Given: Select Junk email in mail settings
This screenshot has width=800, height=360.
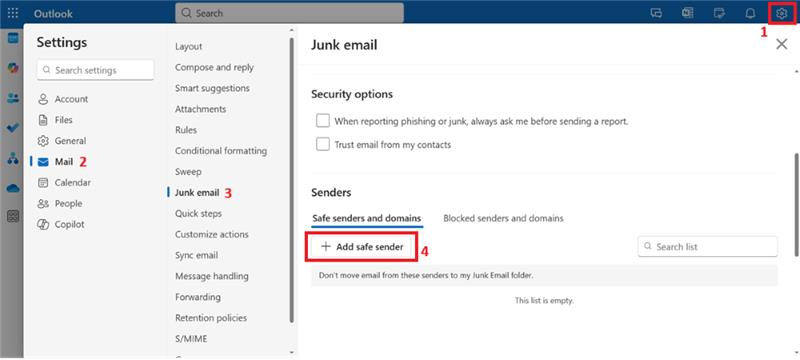Looking at the screenshot, I should (197, 193).
